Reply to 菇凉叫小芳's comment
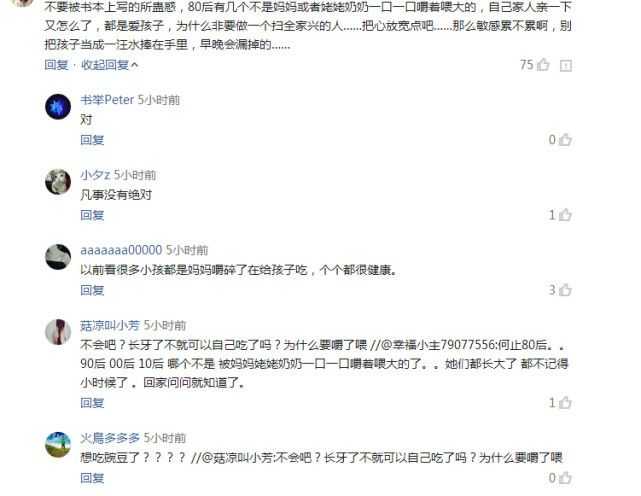This screenshot has width=641, height=496. click(x=92, y=403)
